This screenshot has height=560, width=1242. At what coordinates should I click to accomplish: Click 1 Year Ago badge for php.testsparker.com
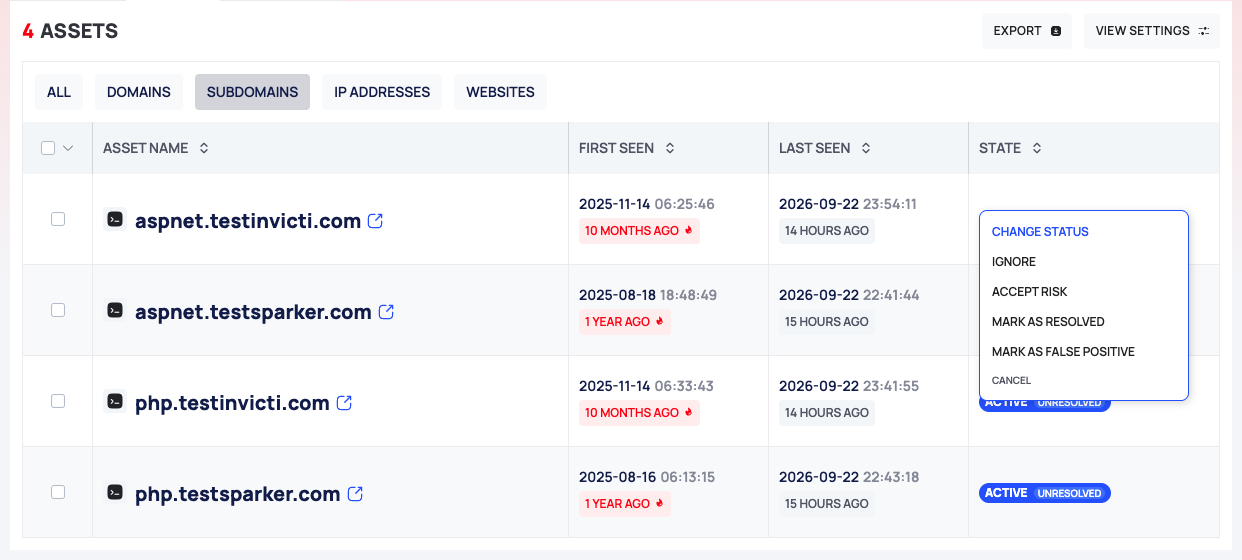tap(624, 504)
